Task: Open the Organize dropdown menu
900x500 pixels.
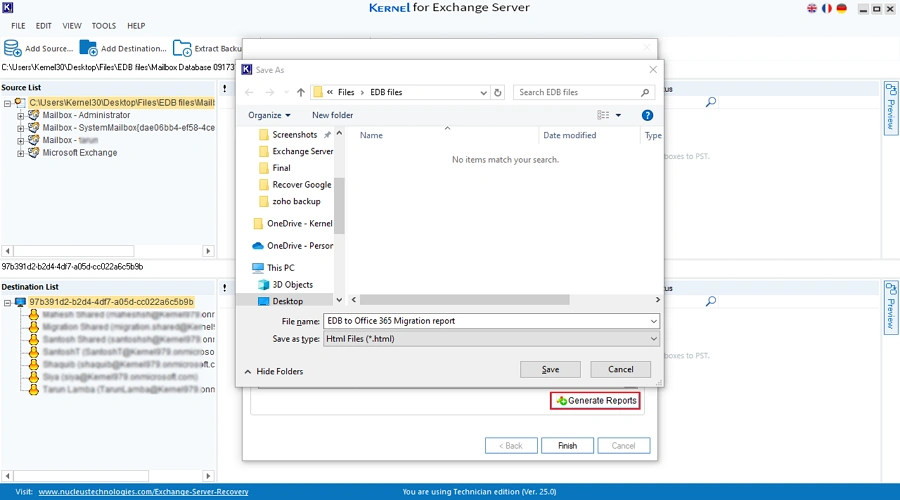Action: click(x=269, y=116)
